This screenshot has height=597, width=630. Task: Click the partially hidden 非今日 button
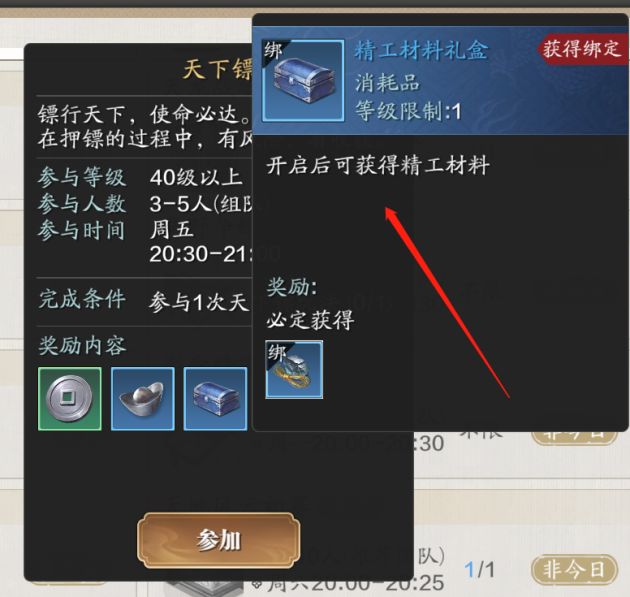tap(574, 437)
